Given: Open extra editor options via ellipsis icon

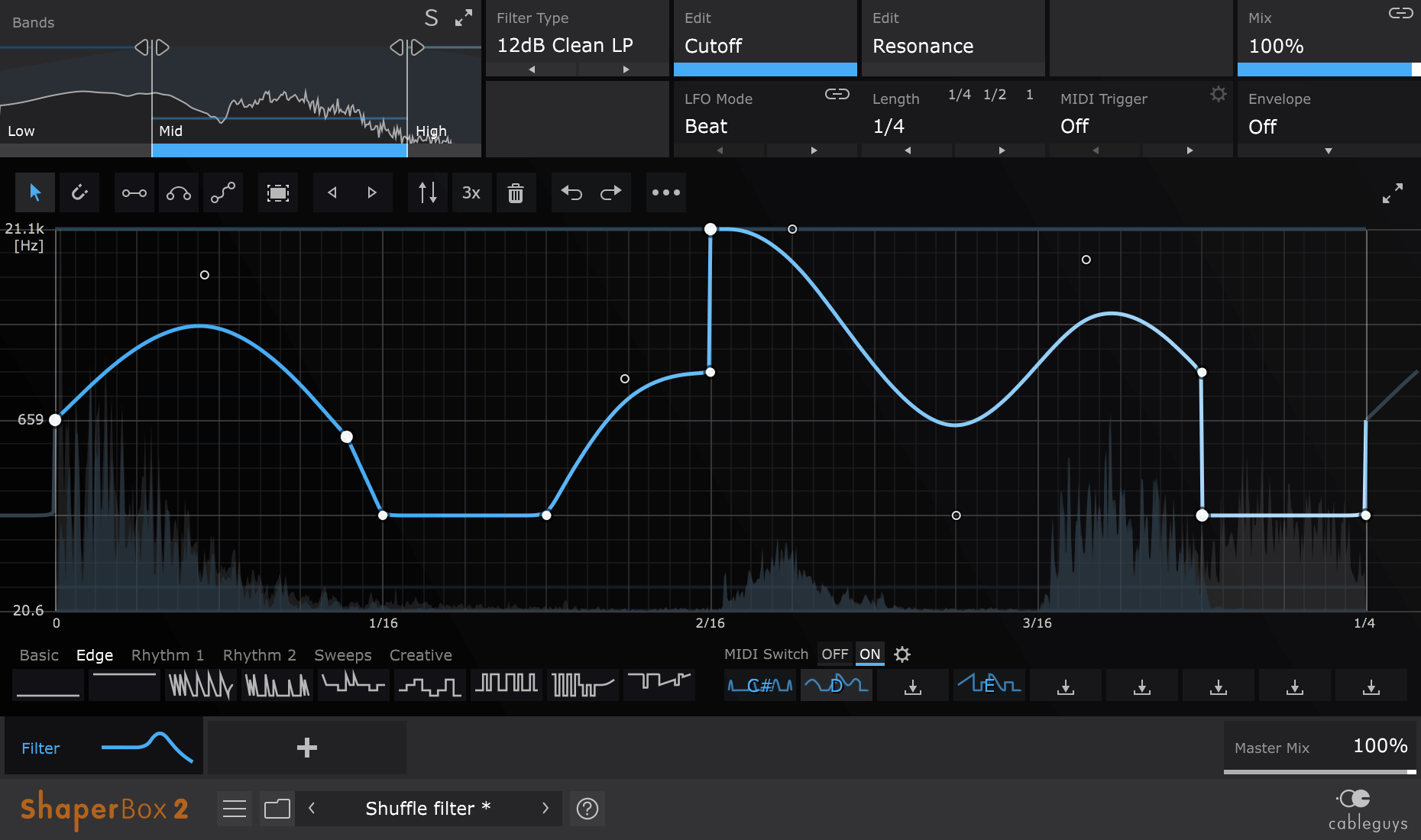Looking at the screenshot, I should click(x=665, y=192).
